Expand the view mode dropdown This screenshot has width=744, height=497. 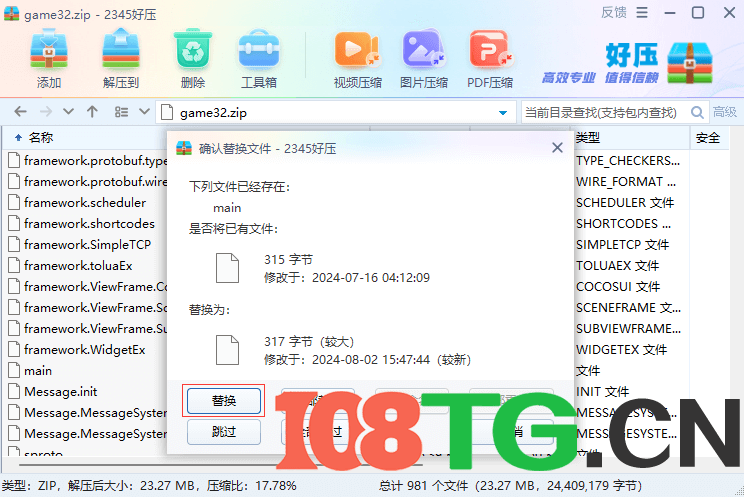click(x=144, y=112)
